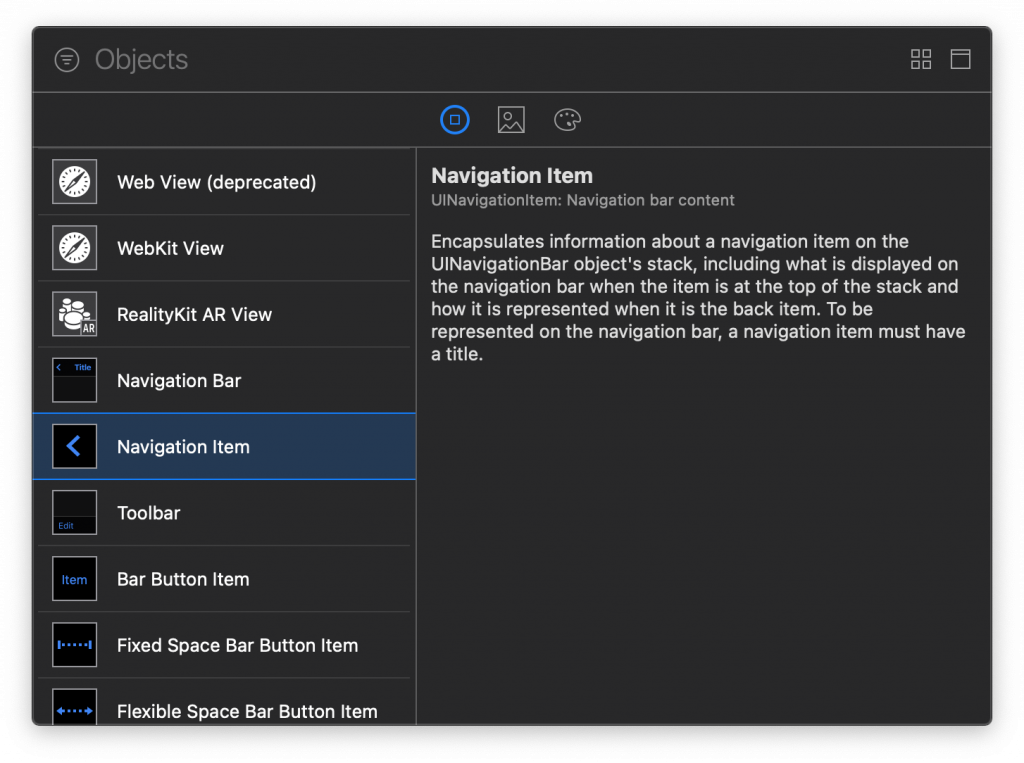Click the Fixed Space Bar Button icon
Image resolution: width=1024 pixels, height=763 pixels.
point(75,645)
